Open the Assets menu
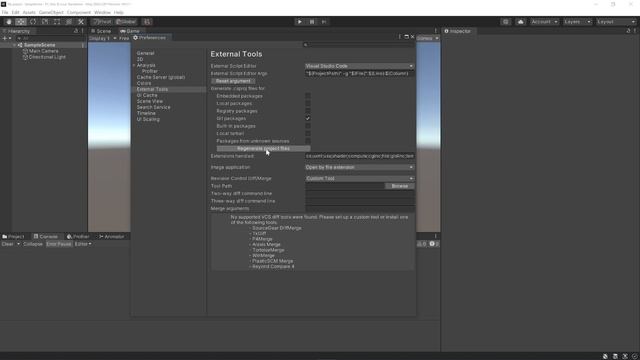The image size is (640, 360). click(x=29, y=13)
